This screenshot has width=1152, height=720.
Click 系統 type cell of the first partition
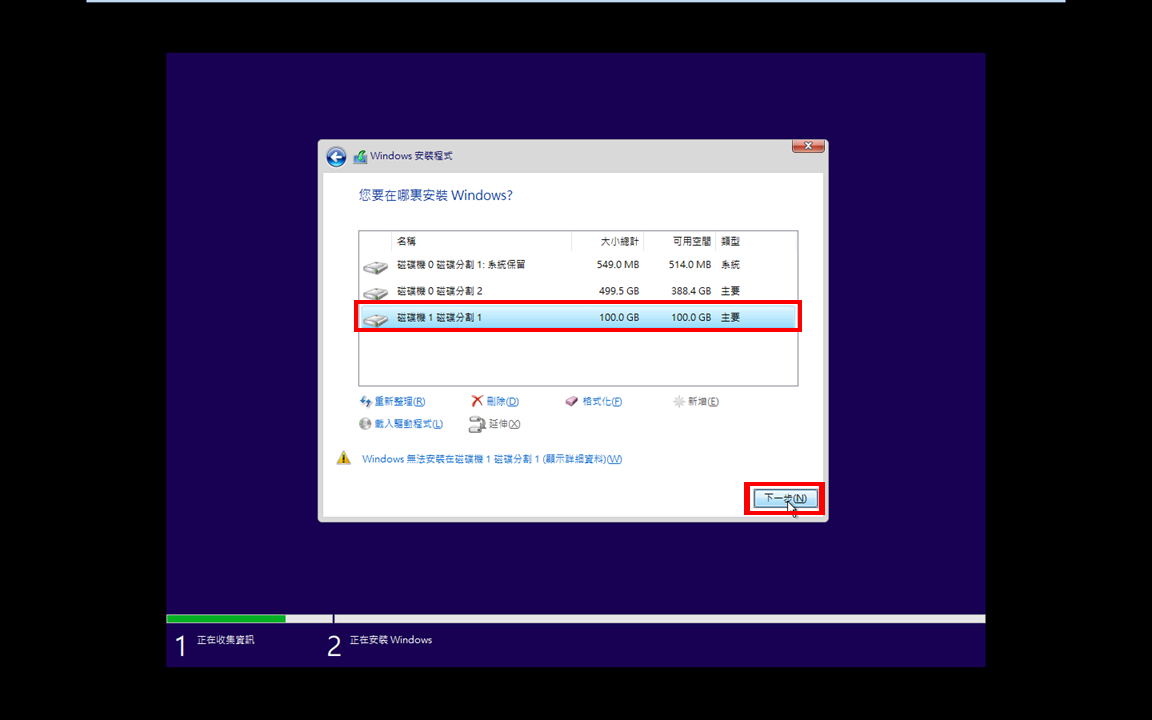tap(730, 264)
